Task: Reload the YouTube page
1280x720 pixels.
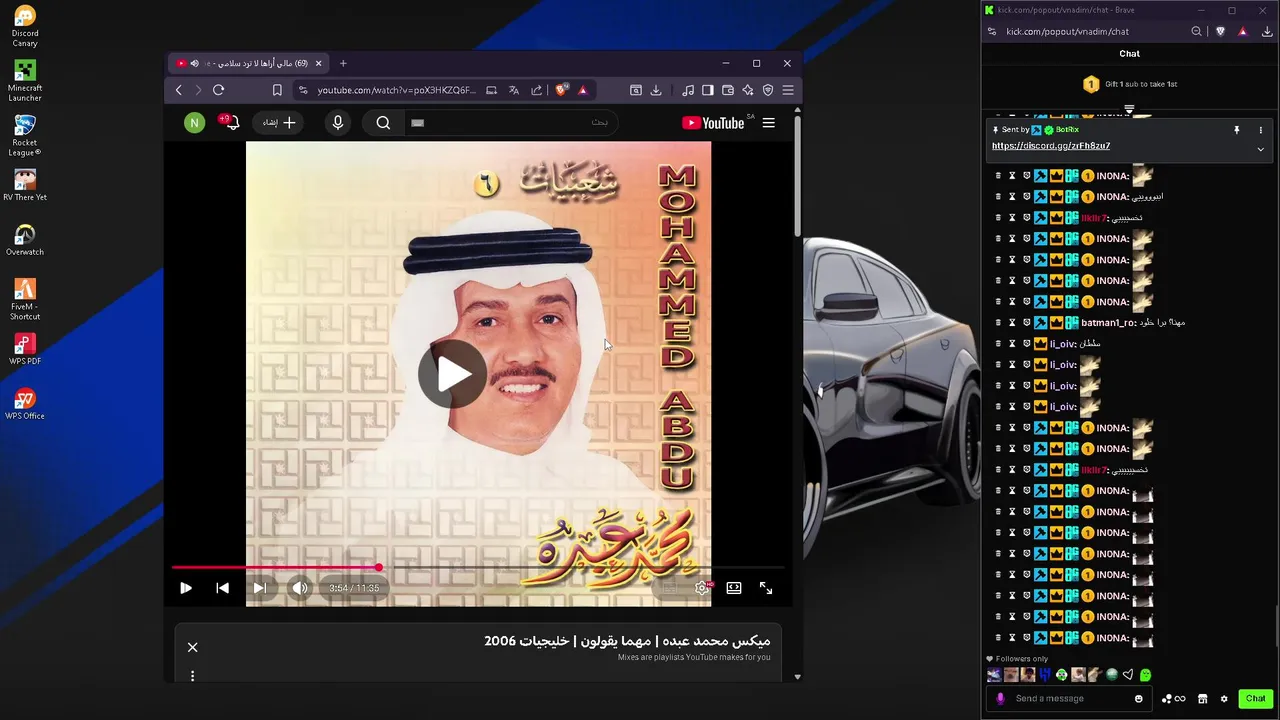Action: pos(218,90)
